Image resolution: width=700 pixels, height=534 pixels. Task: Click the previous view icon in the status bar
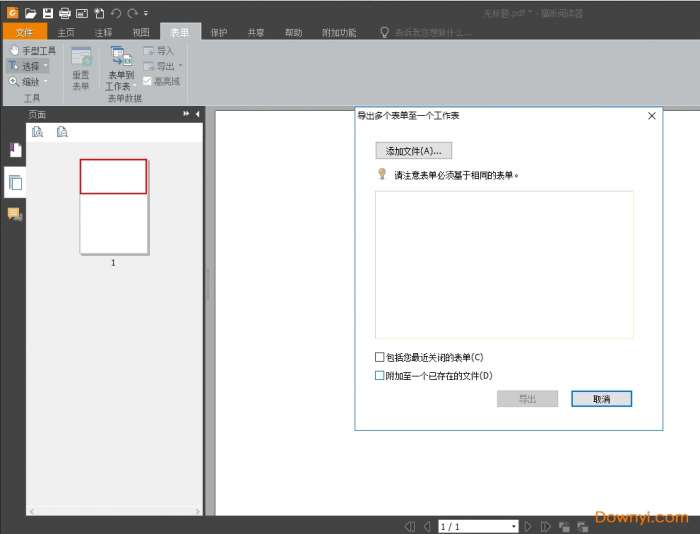tap(564, 526)
